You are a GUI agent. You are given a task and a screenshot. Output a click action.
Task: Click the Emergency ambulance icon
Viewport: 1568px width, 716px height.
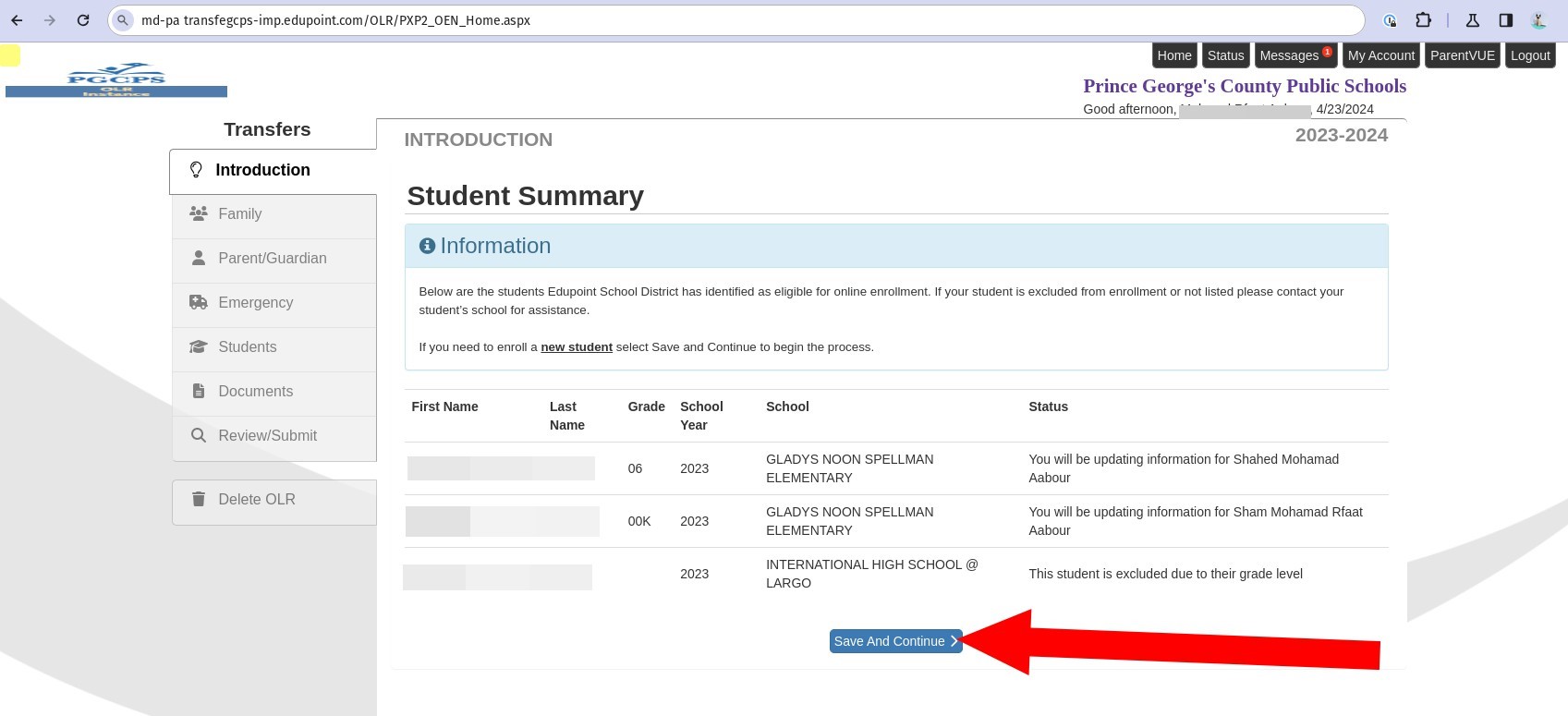(198, 302)
